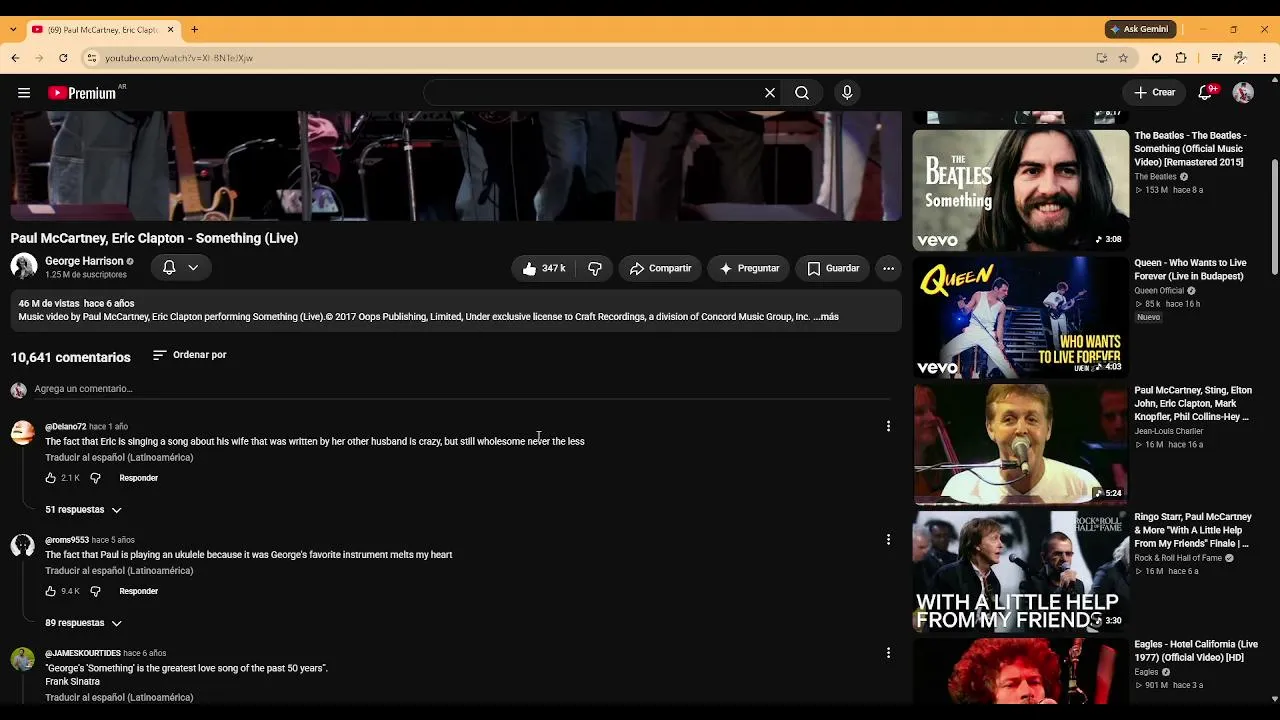Open the @roms9553 username link
This screenshot has height=720, width=1280.
click(67, 540)
